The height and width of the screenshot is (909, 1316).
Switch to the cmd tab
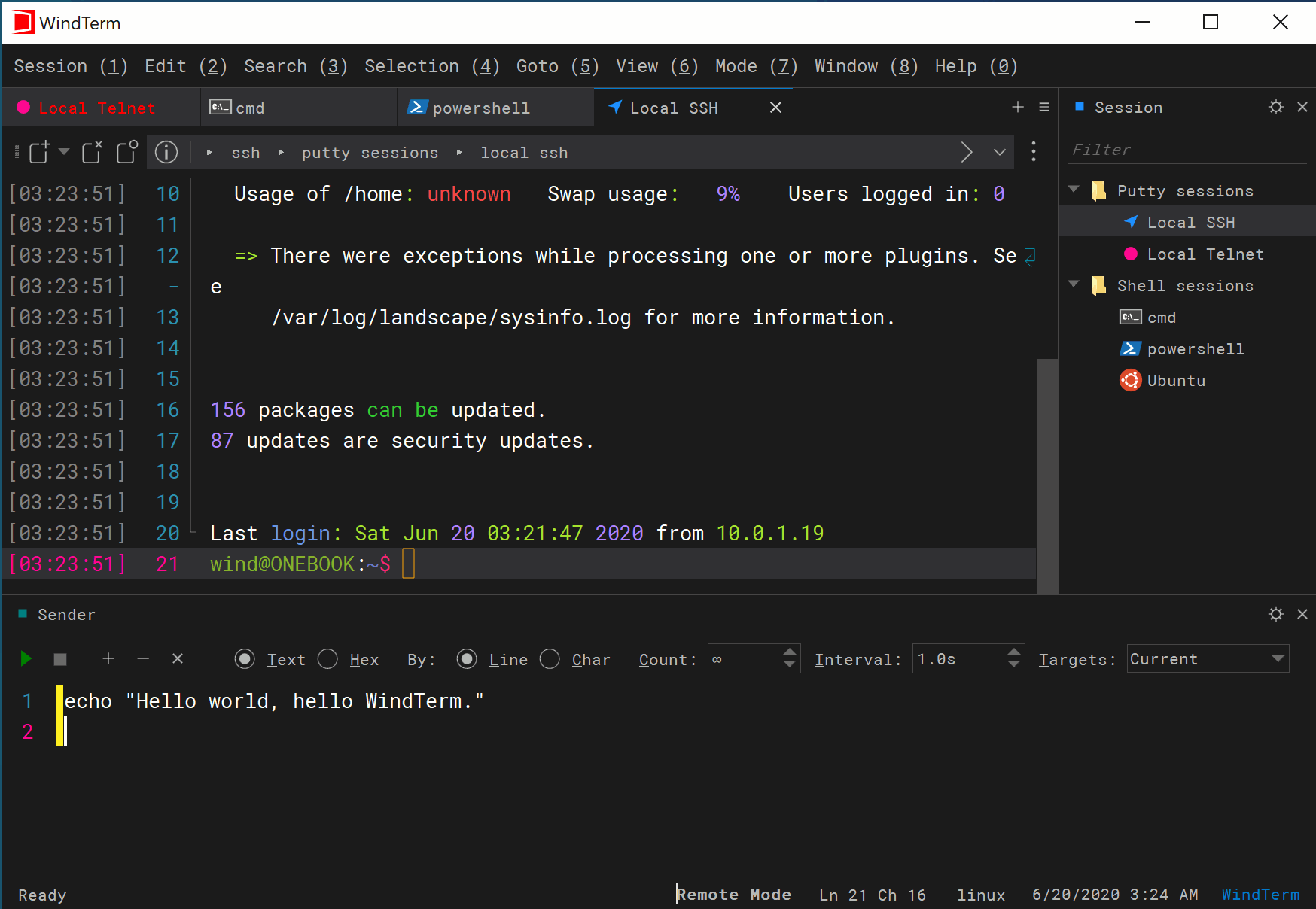pos(299,108)
